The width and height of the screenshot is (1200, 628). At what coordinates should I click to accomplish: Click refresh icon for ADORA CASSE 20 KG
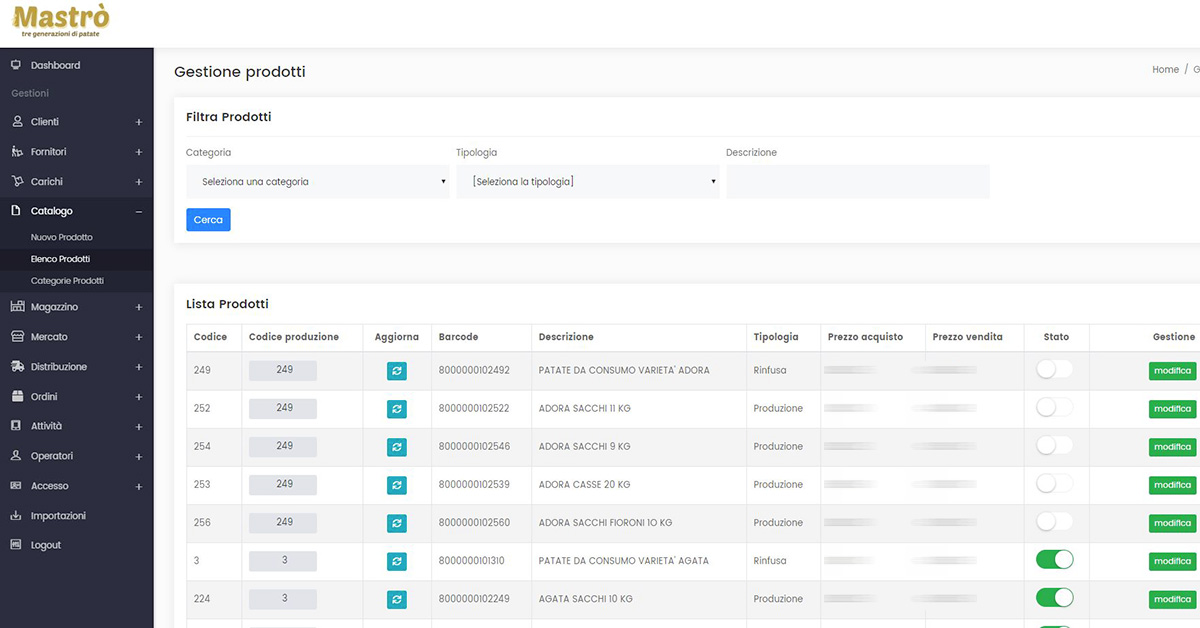397,485
